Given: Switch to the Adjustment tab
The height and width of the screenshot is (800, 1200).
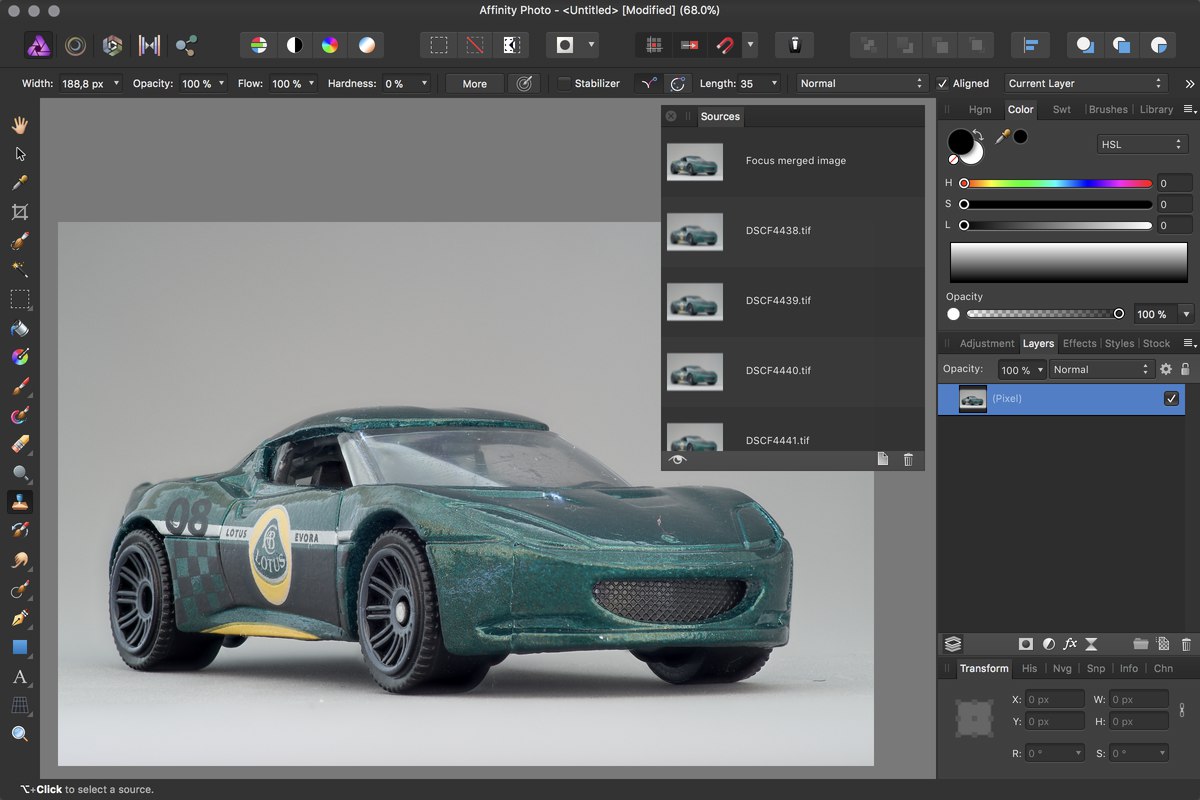Looking at the screenshot, I should pos(987,344).
